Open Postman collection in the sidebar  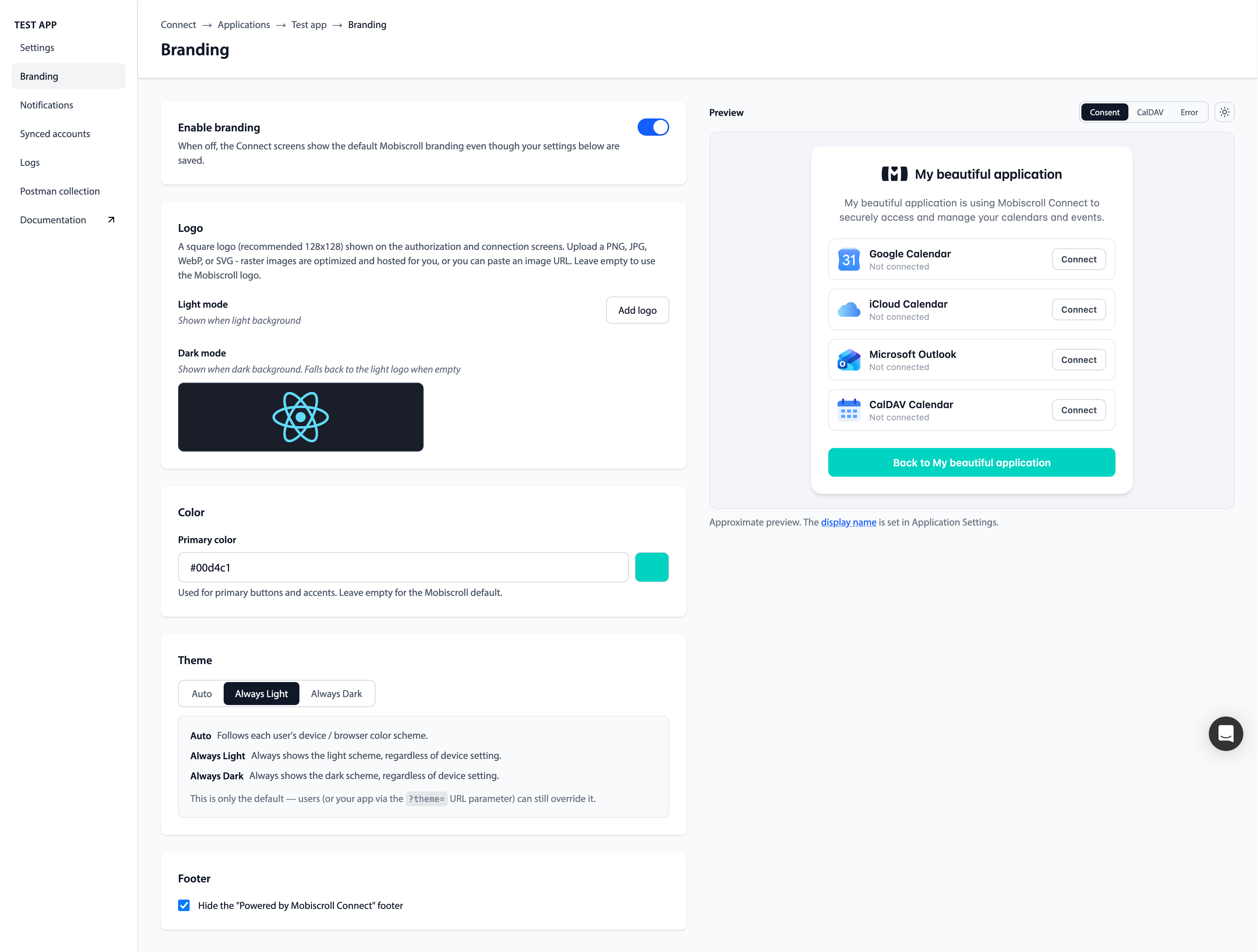click(68, 191)
